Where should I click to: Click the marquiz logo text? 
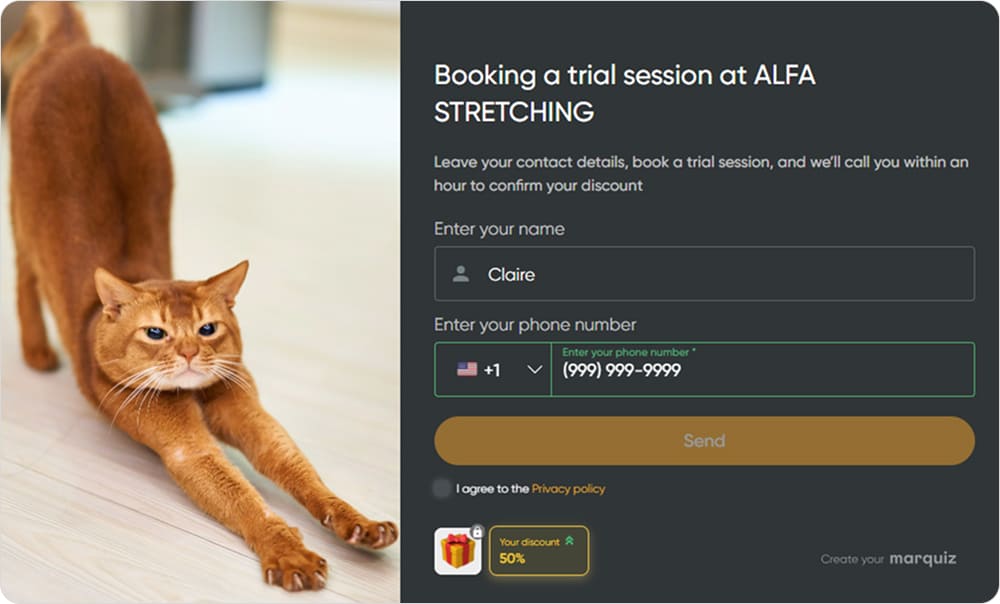(922, 559)
